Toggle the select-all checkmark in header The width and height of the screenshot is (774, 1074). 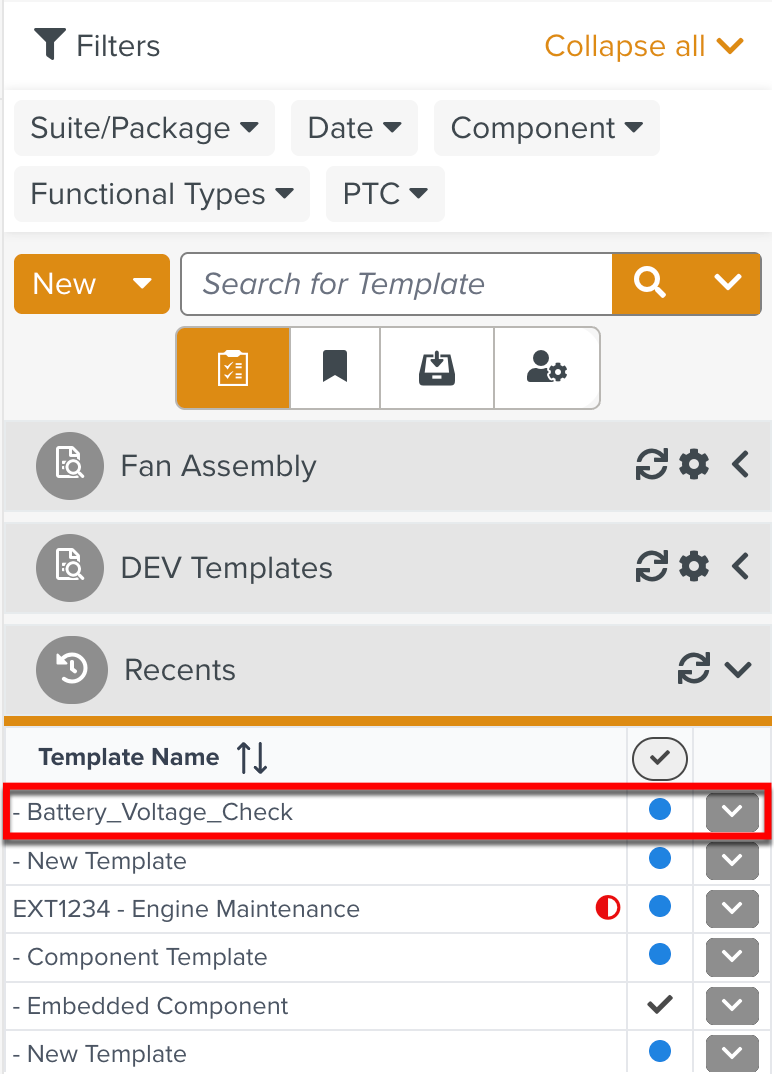click(659, 759)
